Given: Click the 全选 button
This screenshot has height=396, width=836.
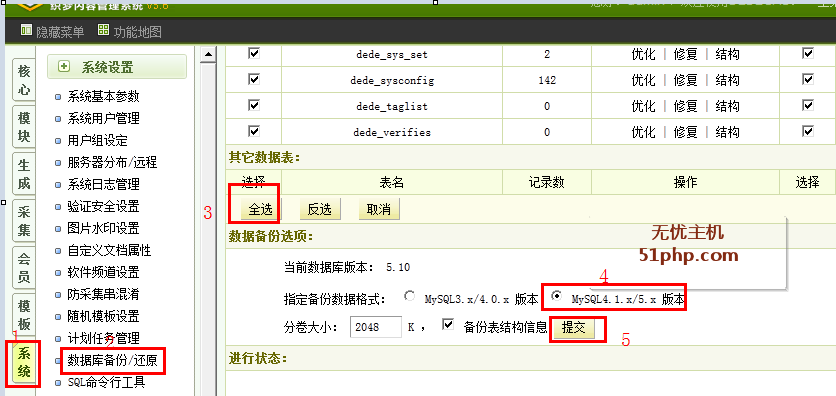Looking at the screenshot, I should tap(260, 209).
